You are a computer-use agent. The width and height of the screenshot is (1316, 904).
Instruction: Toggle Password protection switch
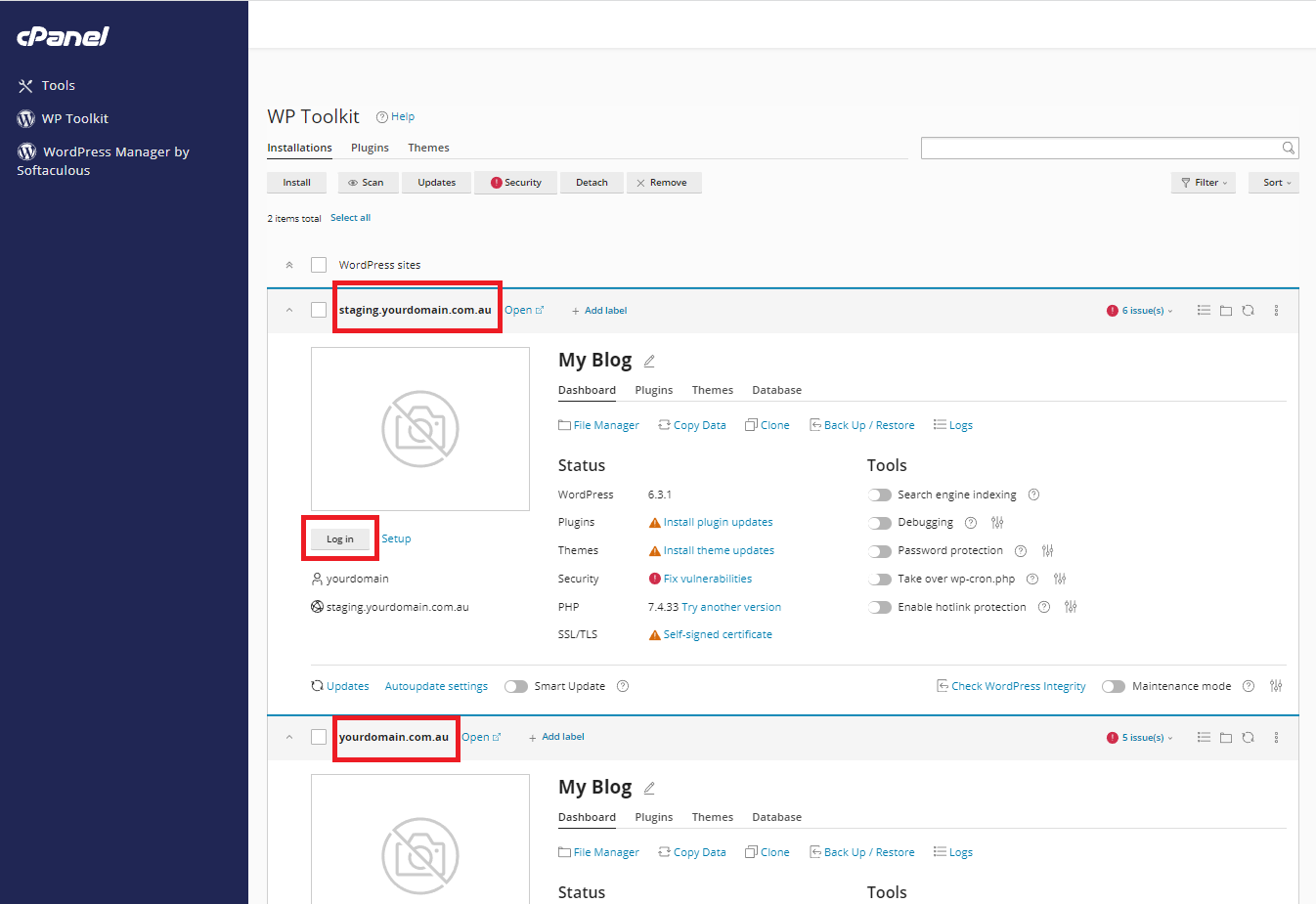coord(880,551)
